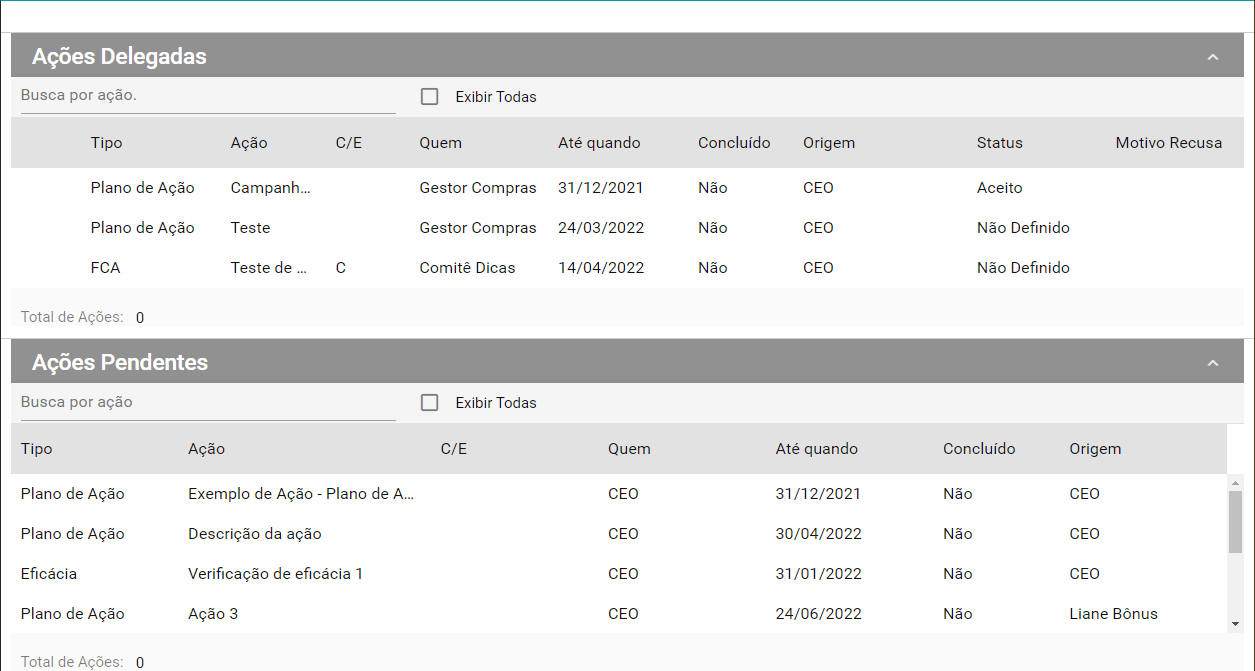Sort pending table by Concluído header

(x=979, y=449)
